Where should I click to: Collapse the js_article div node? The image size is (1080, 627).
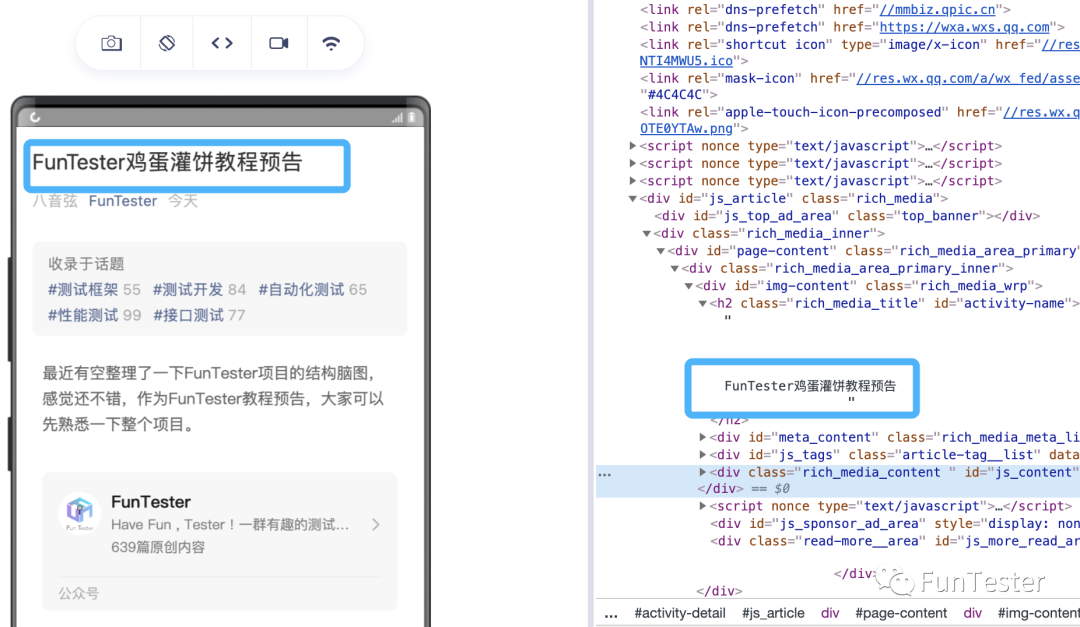point(632,198)
